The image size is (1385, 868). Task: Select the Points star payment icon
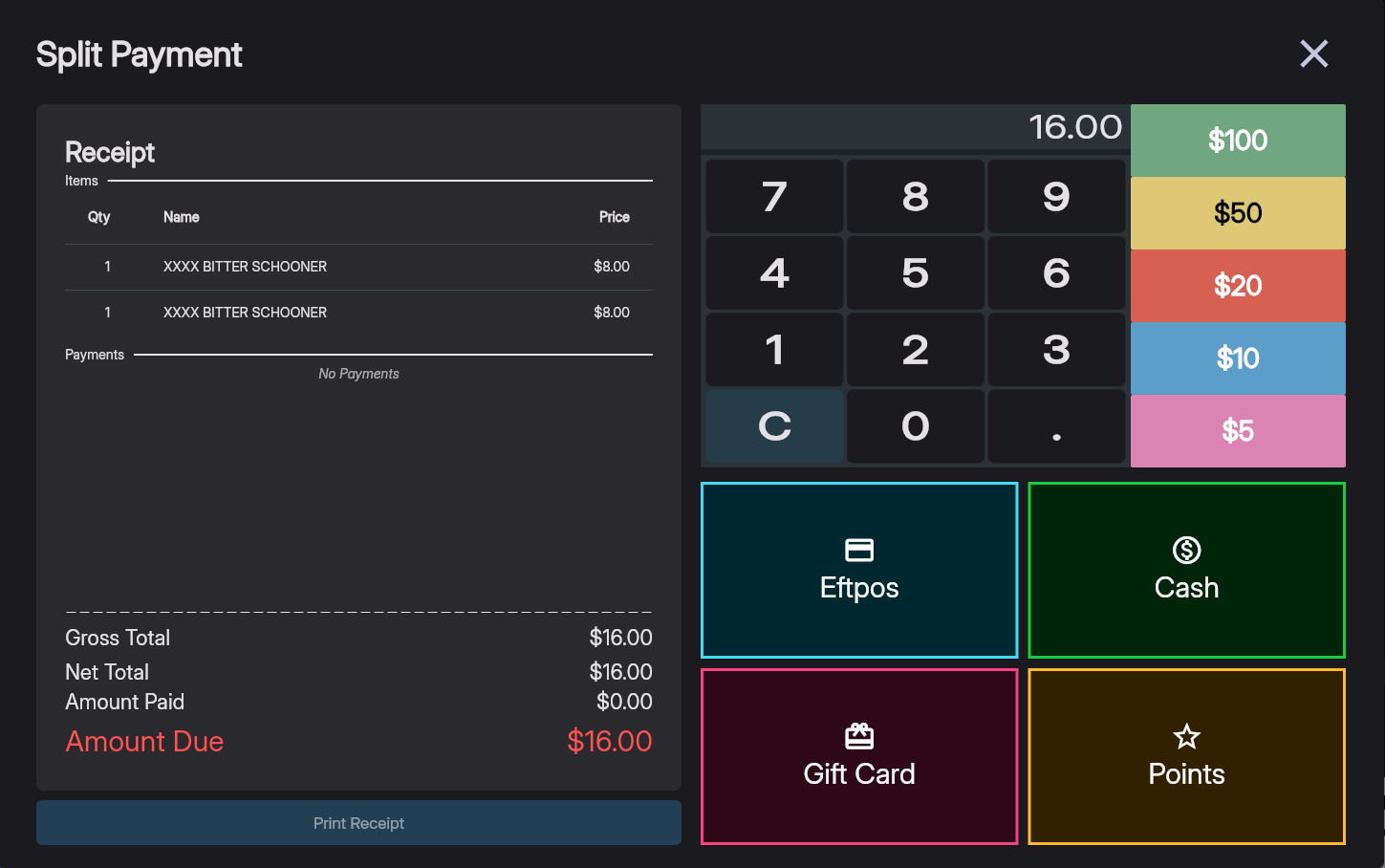pos(1186,736)
